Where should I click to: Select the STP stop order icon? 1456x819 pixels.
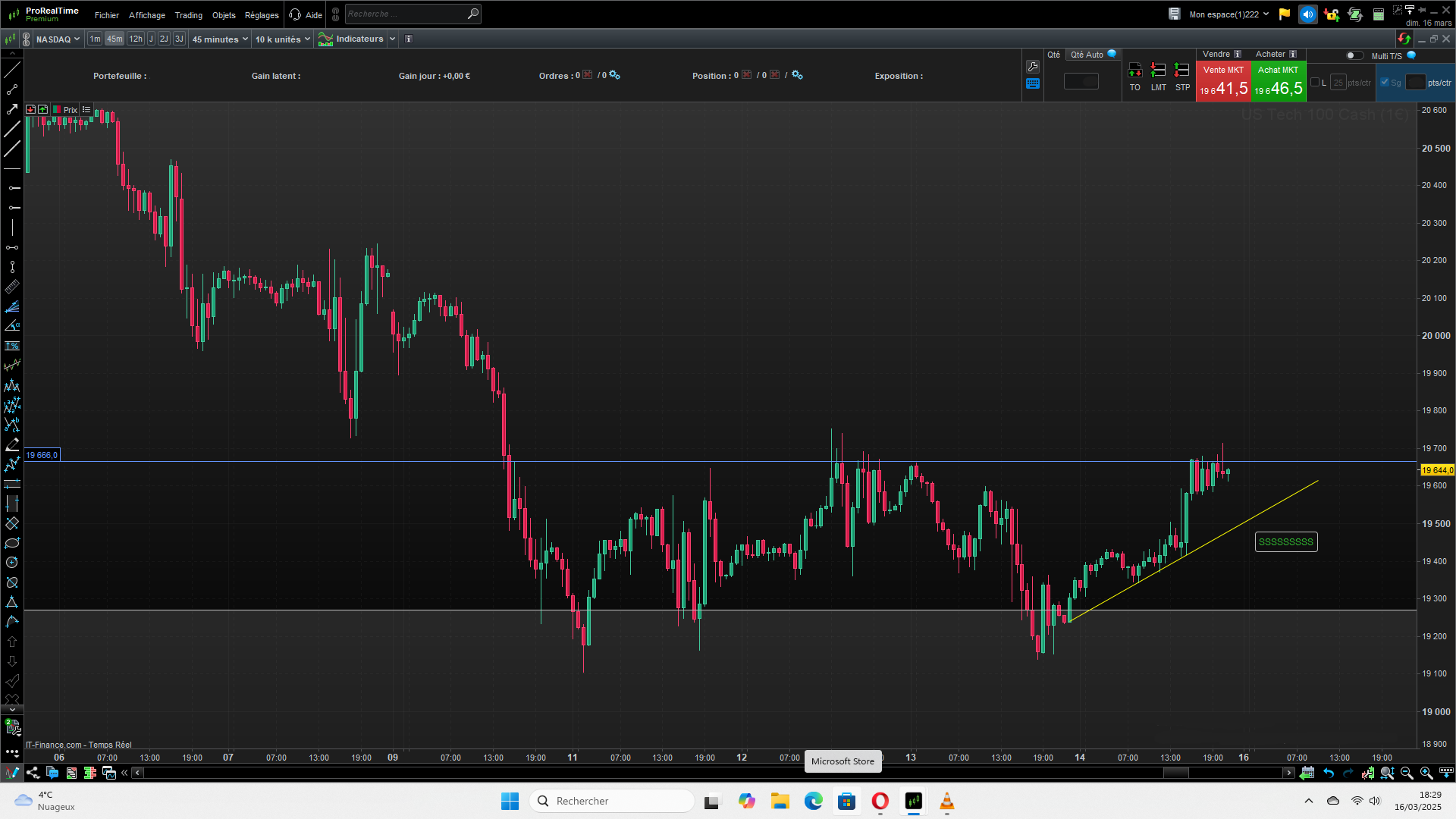point(1181,71)
